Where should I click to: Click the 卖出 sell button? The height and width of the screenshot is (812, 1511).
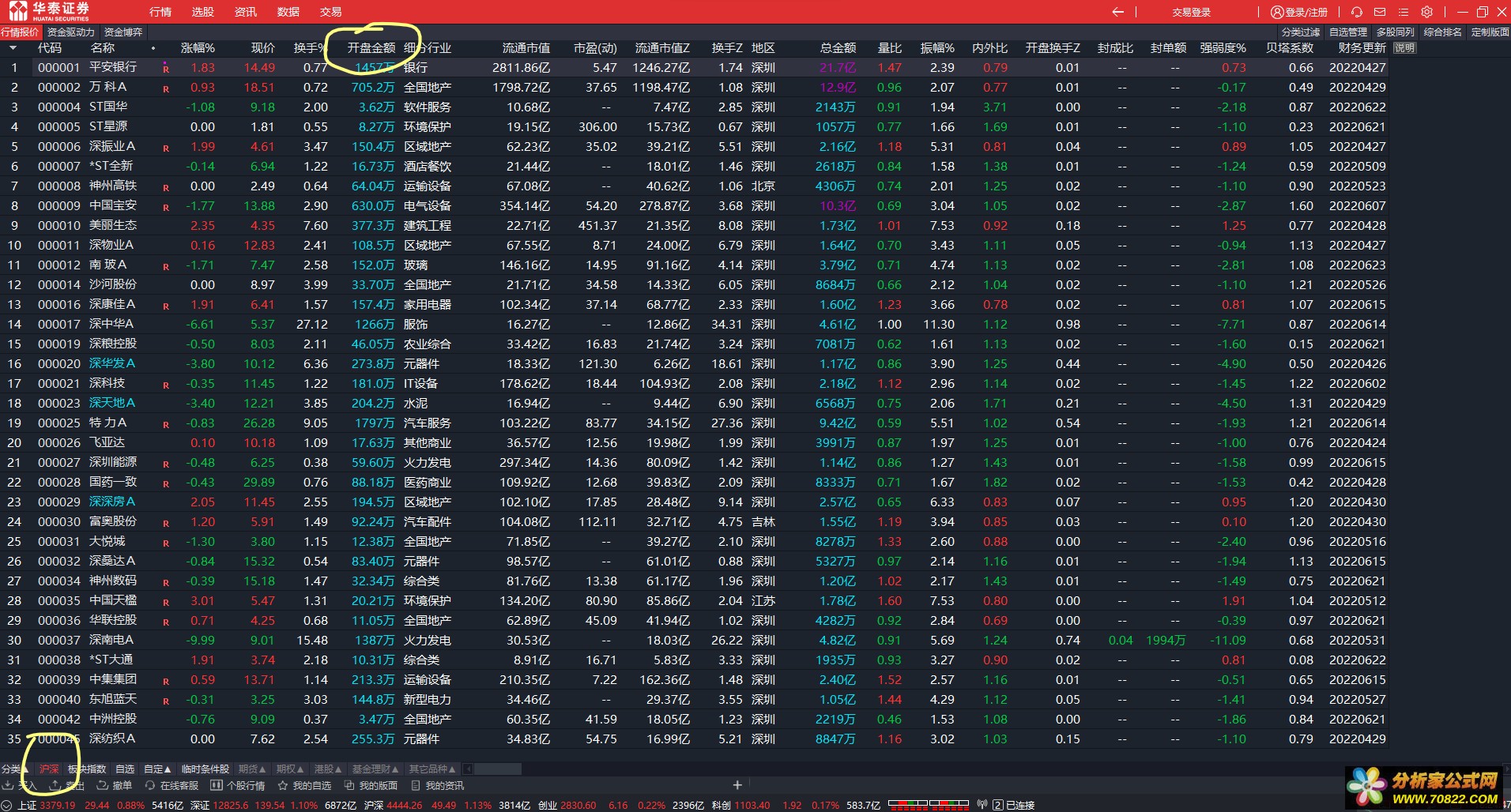click(66, 785)
